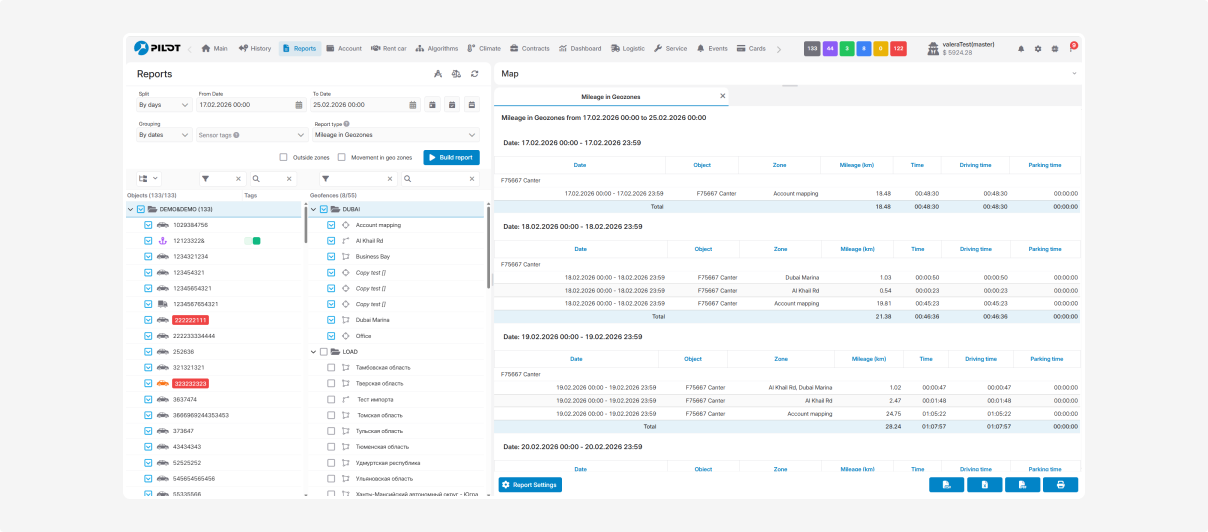1208x532 pixels.
Task: Click the refresh icon in Reports header
Action: [x=474, y=73]
